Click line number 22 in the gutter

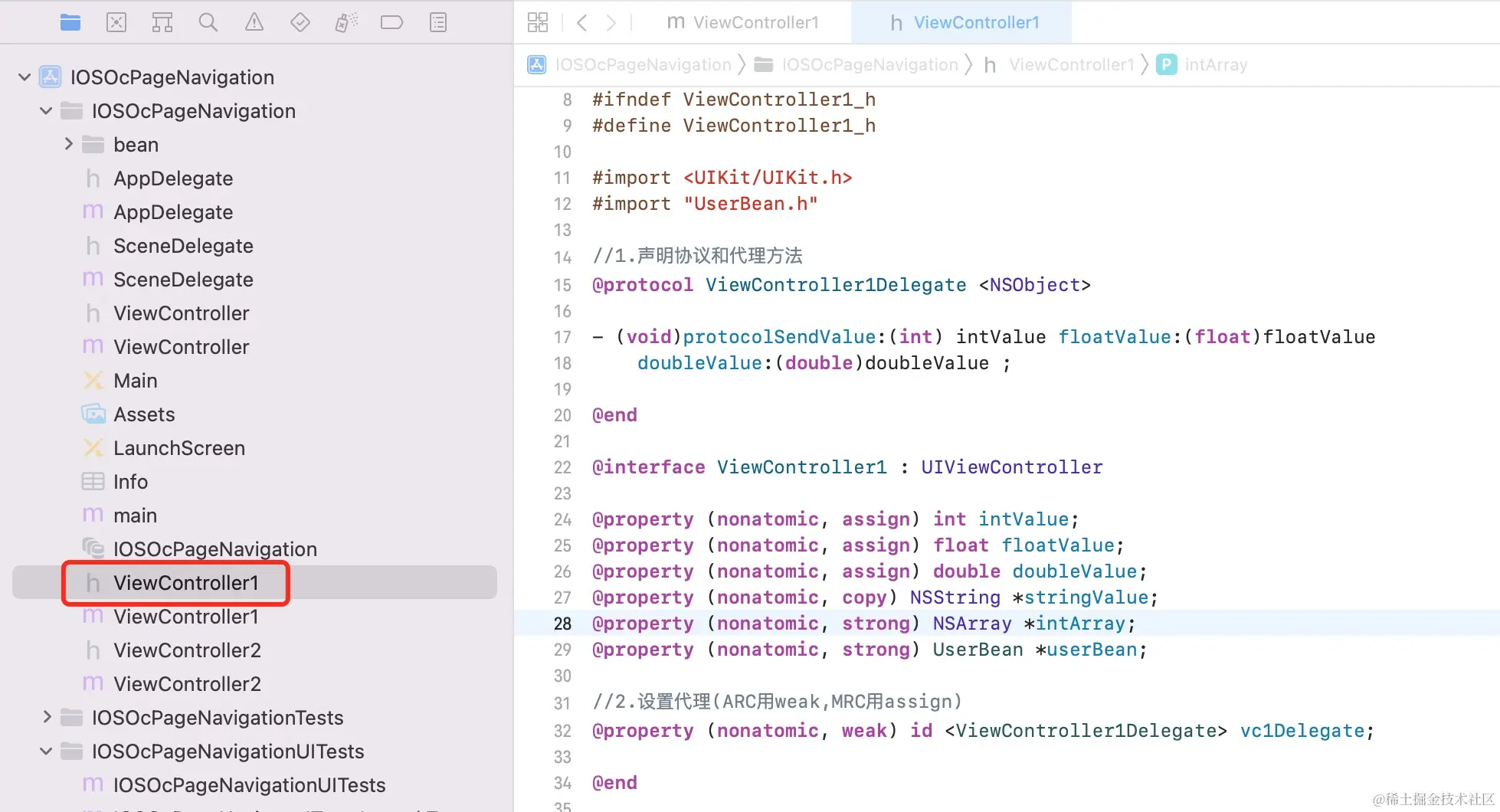(562, 467)
